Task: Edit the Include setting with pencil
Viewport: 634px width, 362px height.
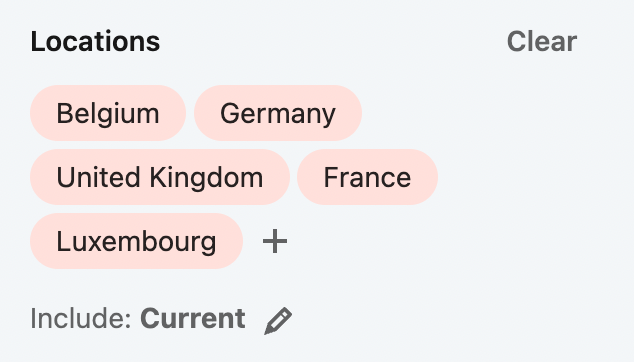Action: [278, 321]
